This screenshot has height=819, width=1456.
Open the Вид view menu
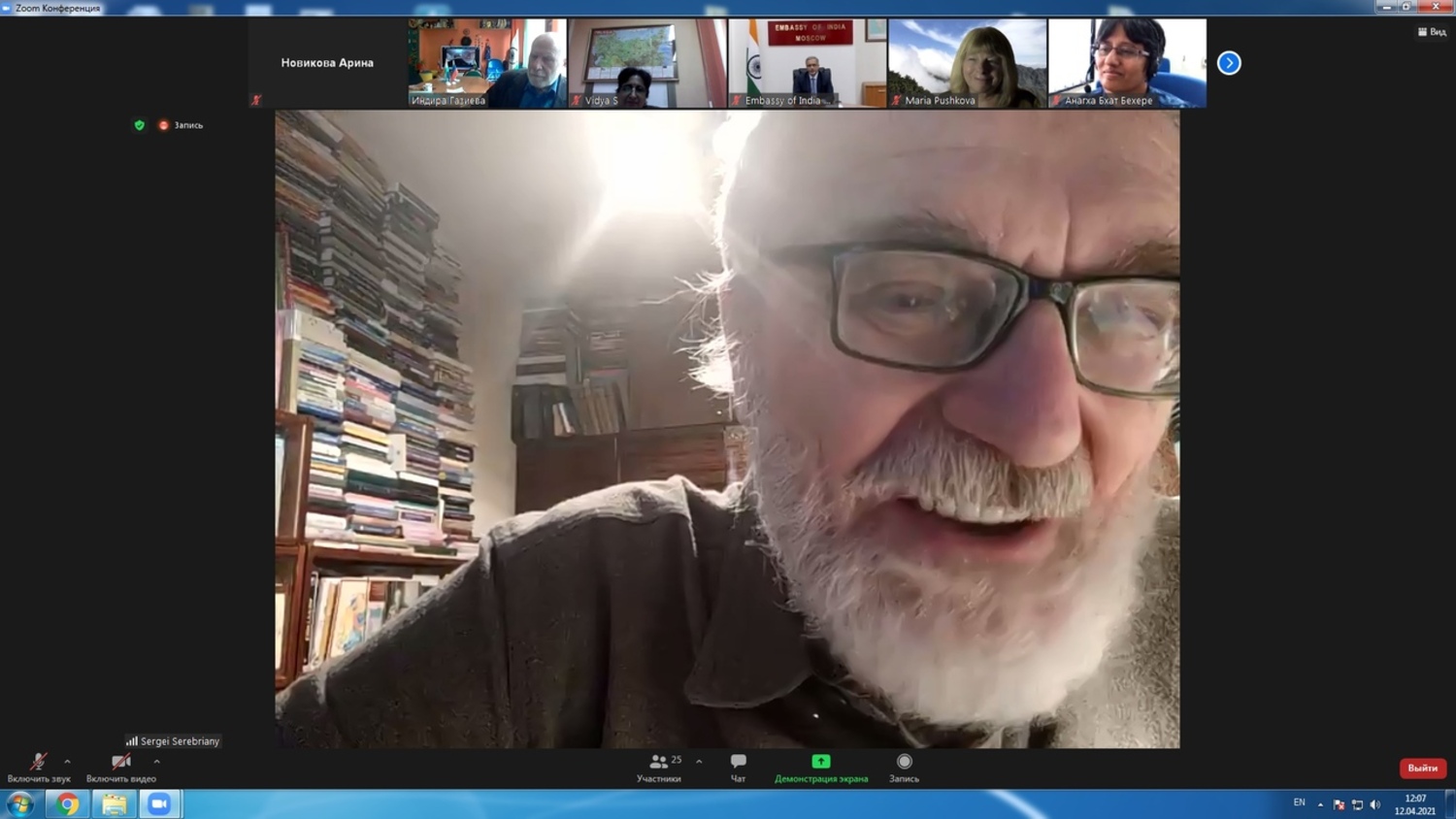[1432, 32]
